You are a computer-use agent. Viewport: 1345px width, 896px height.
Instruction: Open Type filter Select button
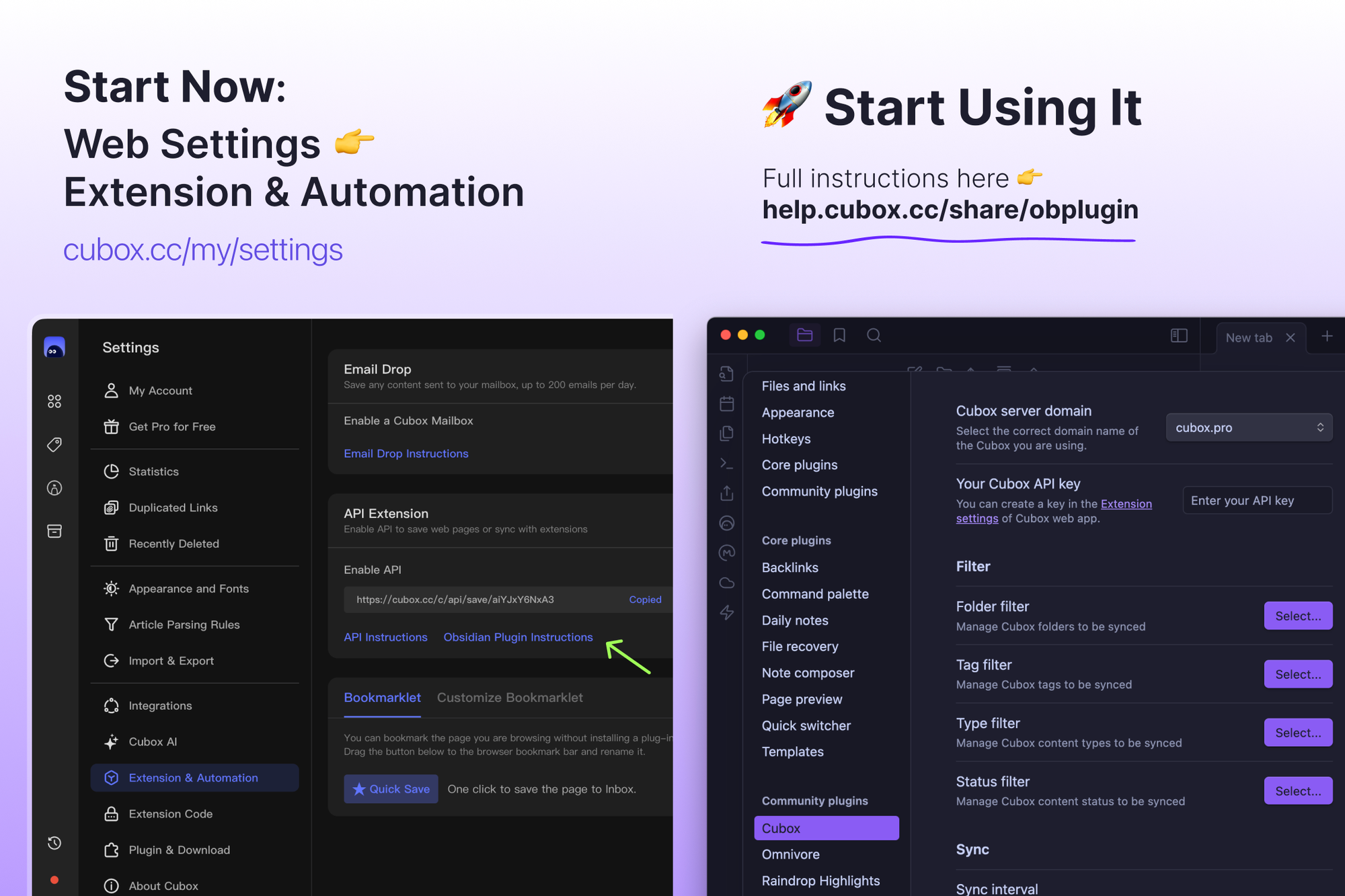click(1298, 733)
